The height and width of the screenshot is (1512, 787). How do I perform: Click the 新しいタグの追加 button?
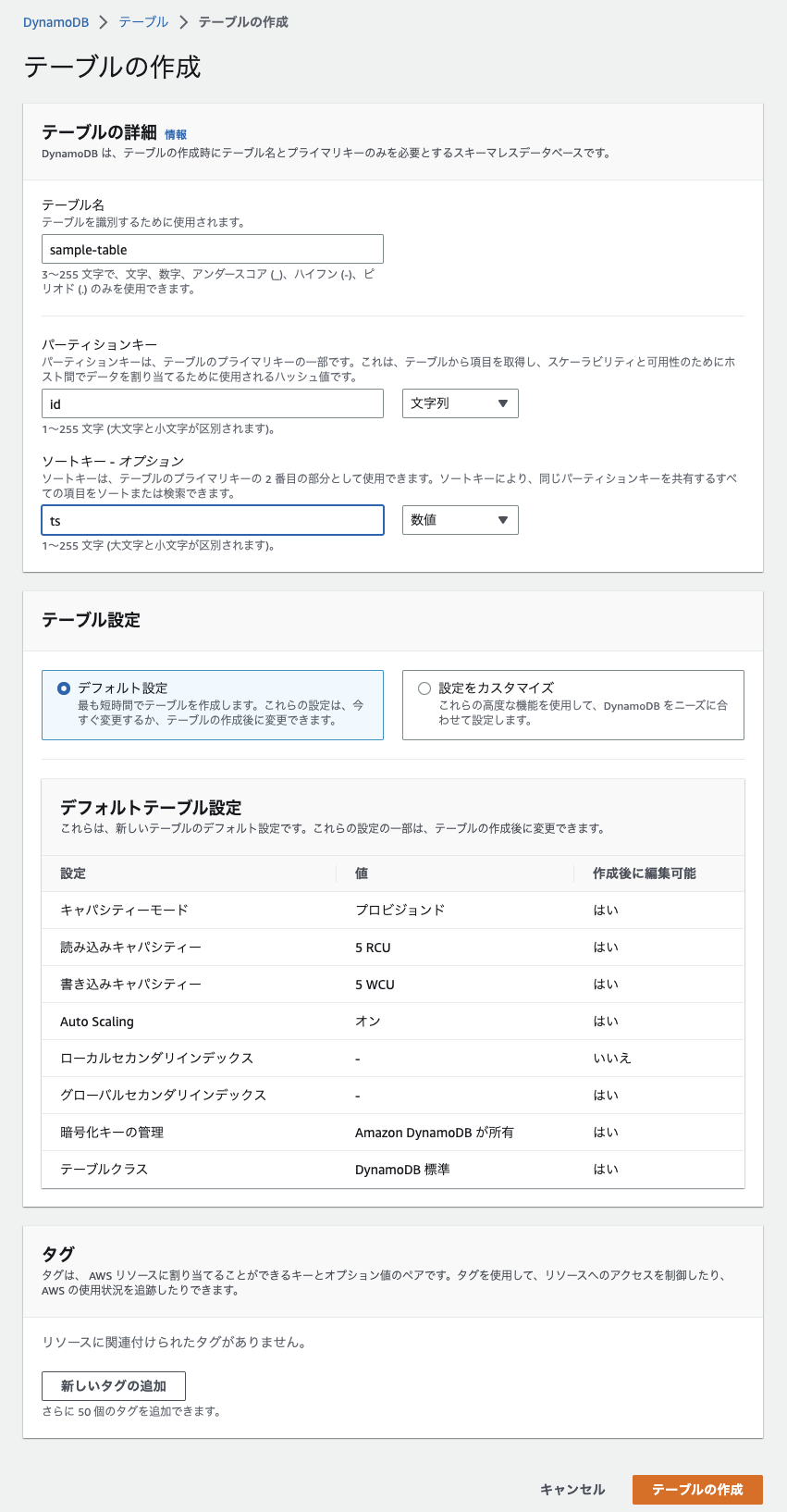[x=114, y=1386]
